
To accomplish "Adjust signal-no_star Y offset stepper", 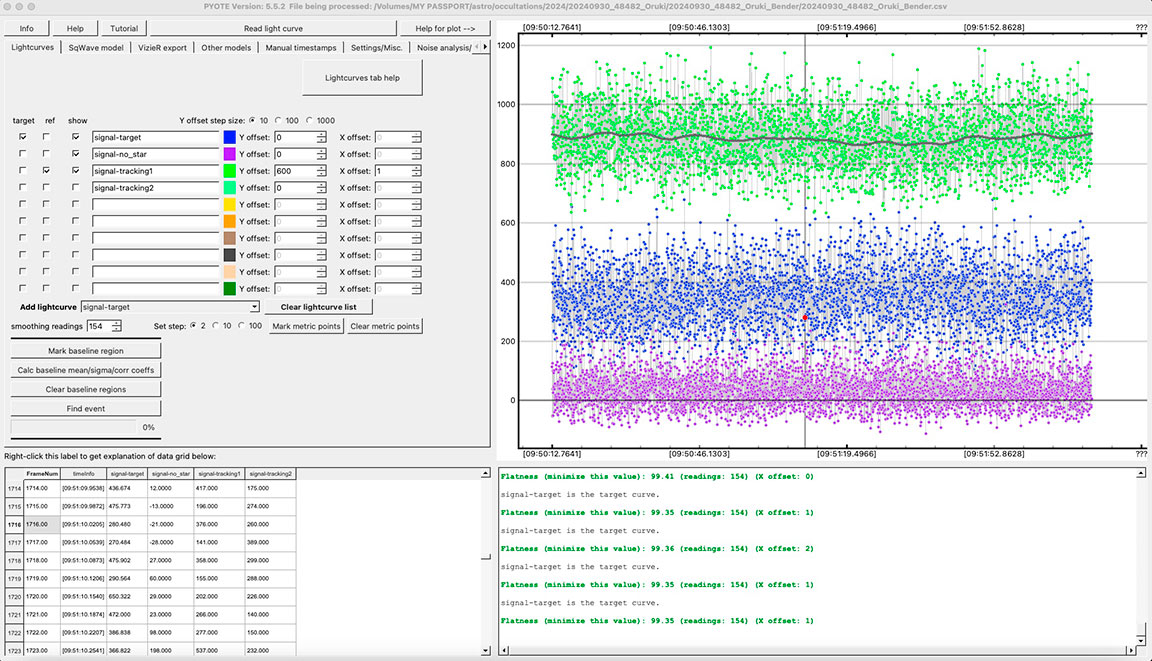I will pyautogui.click(x=321, y=154).
